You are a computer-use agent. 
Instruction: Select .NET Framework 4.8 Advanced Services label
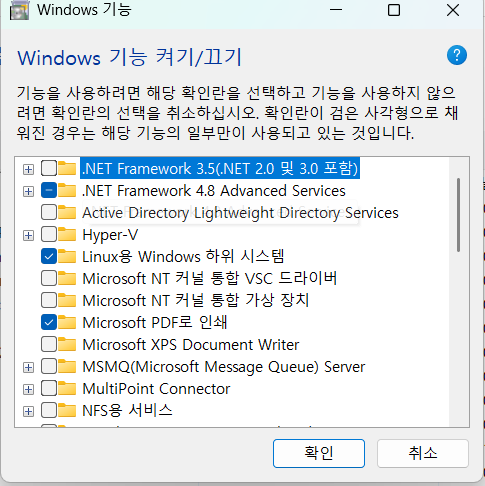coord(214,191)
